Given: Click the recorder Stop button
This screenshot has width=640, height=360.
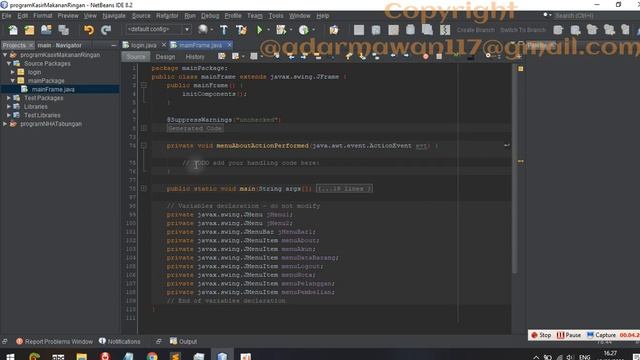Looking at the screenshot, I should click(541, 335).
